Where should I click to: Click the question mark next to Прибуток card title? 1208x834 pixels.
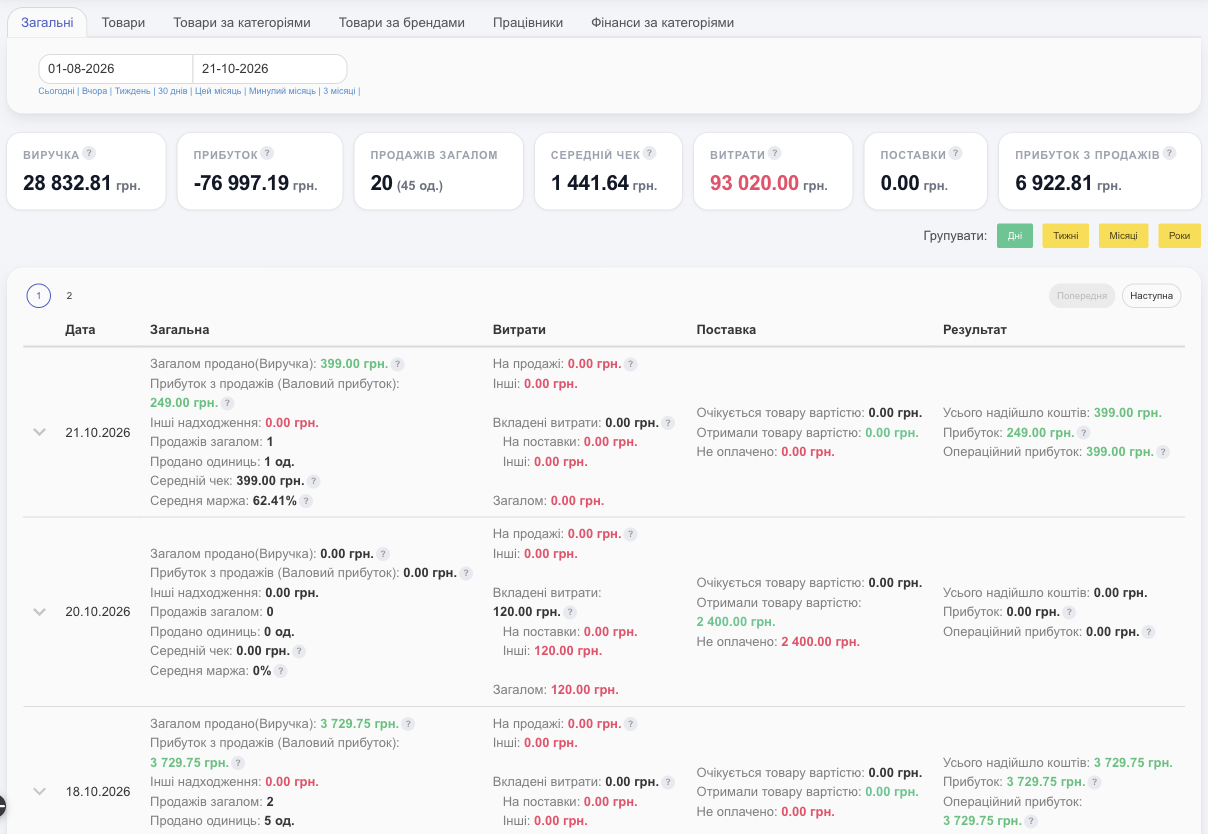click(x=267, y=153)
